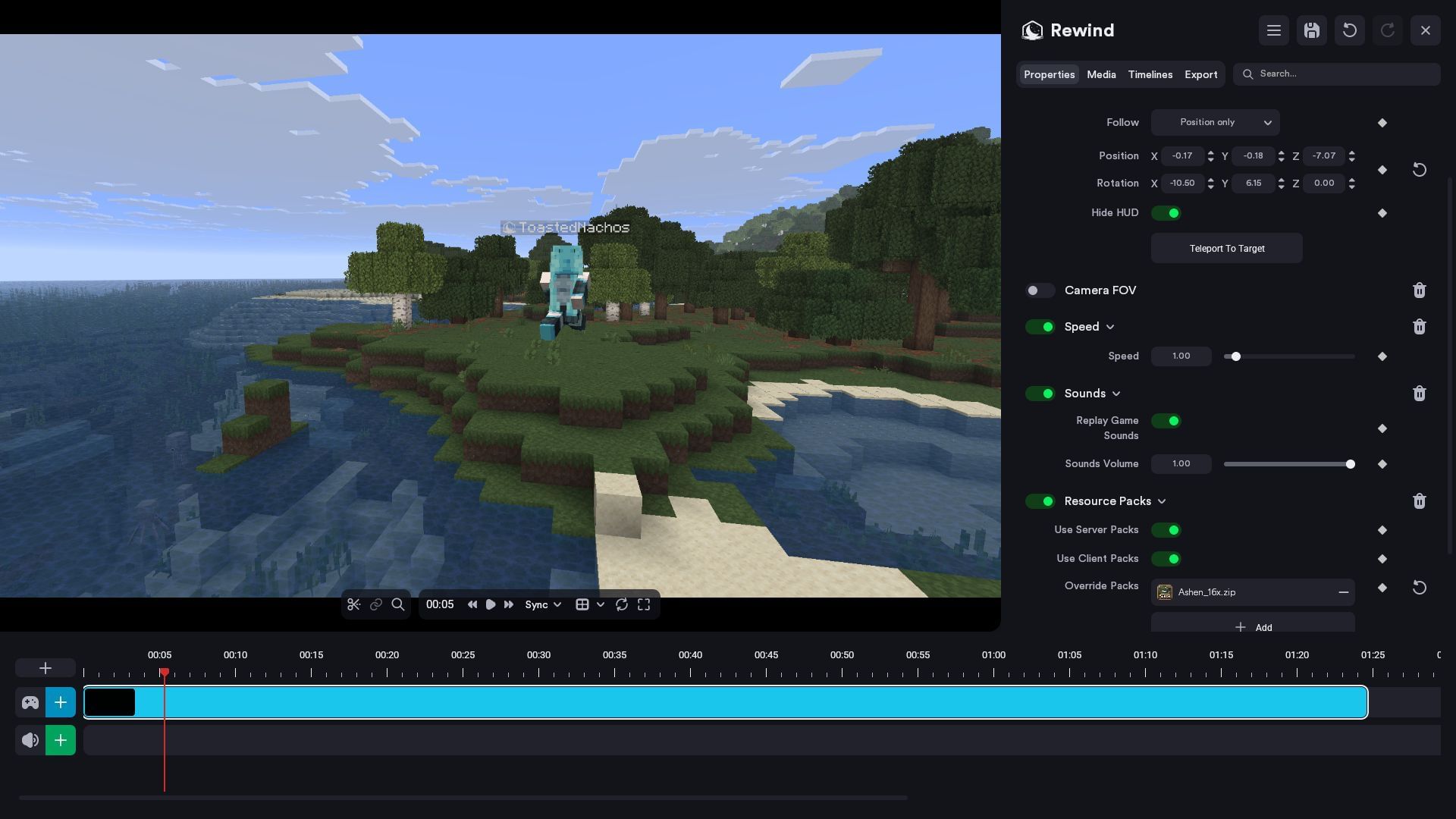Select the scissors cut tool
The image size is (1456, 819).
tap(353, 604)
